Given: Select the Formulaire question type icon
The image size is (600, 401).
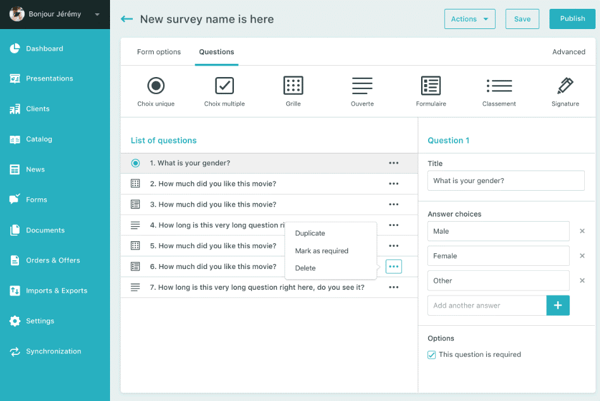Looking at the screenshot, I should pos(430,86).
